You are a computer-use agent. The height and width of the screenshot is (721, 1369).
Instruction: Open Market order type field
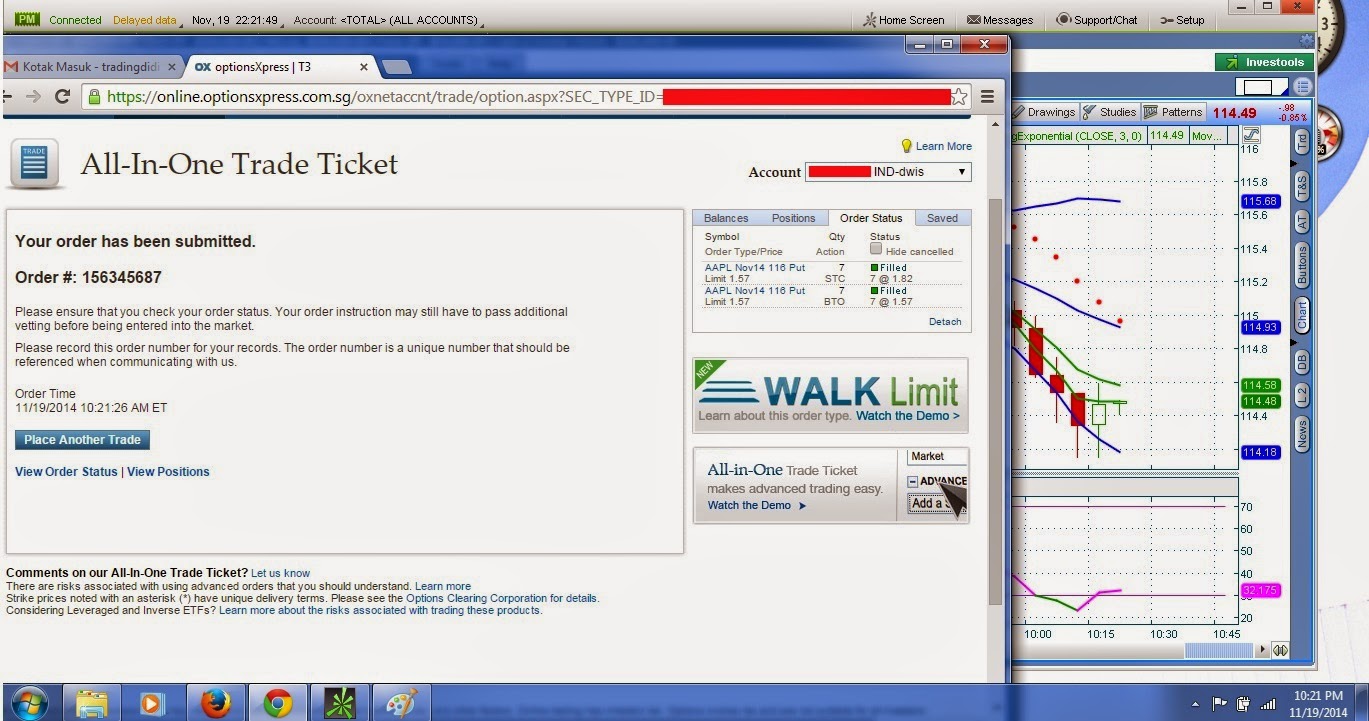click(937, 456)
